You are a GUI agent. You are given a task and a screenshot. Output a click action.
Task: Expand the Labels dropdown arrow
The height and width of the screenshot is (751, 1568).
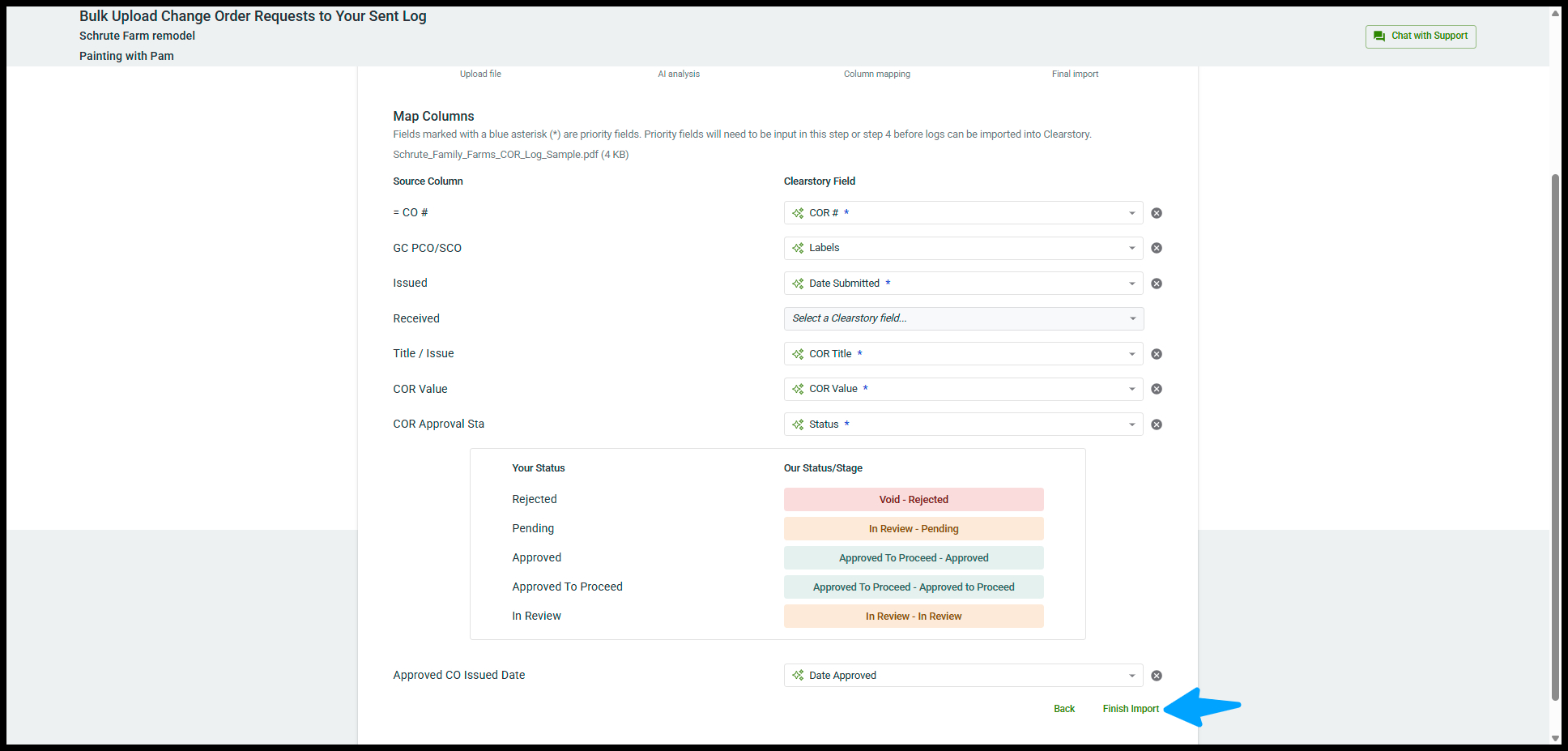pyautogui.click(x=1131, y=248)
